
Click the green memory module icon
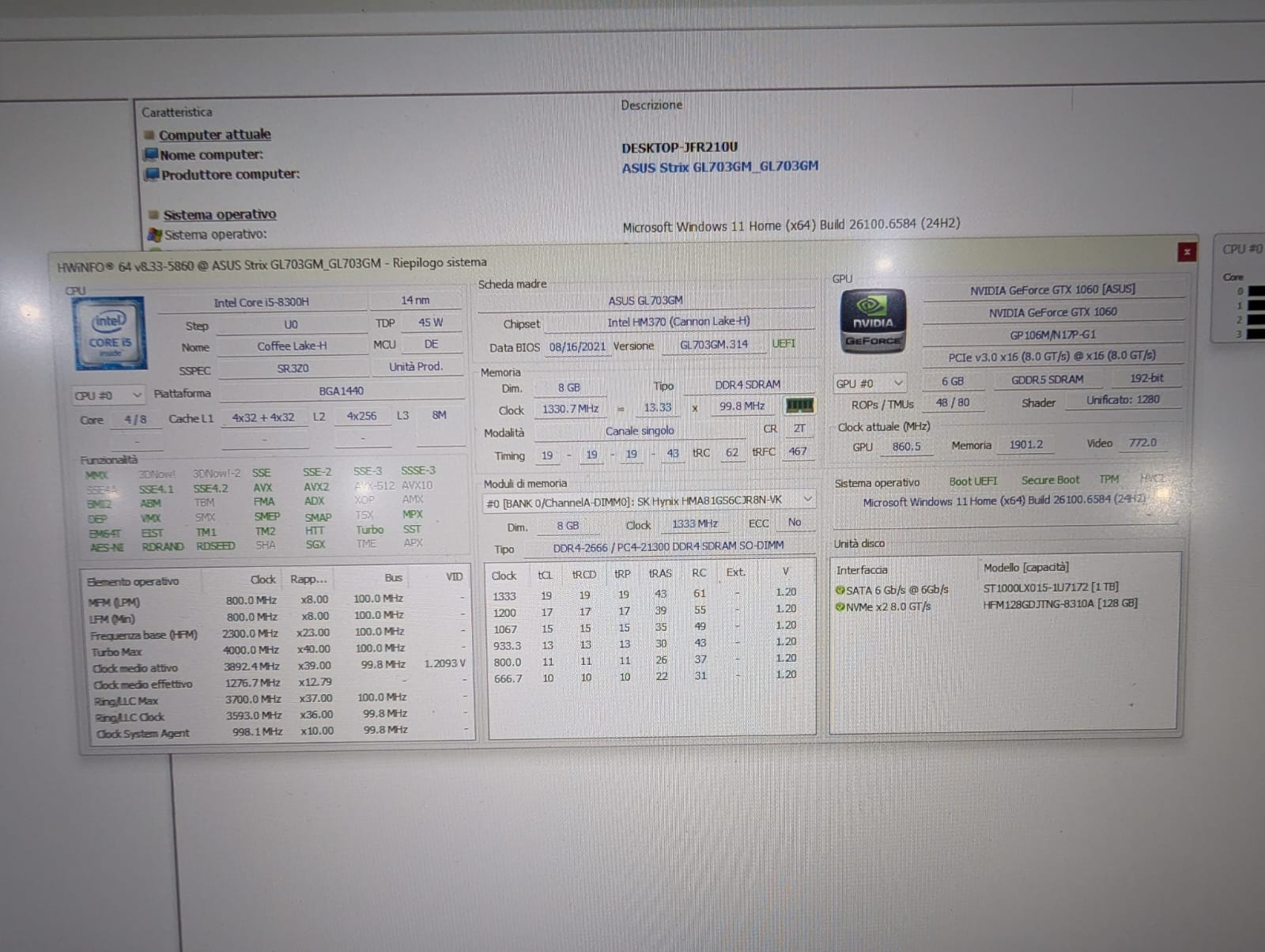[799, 406]
